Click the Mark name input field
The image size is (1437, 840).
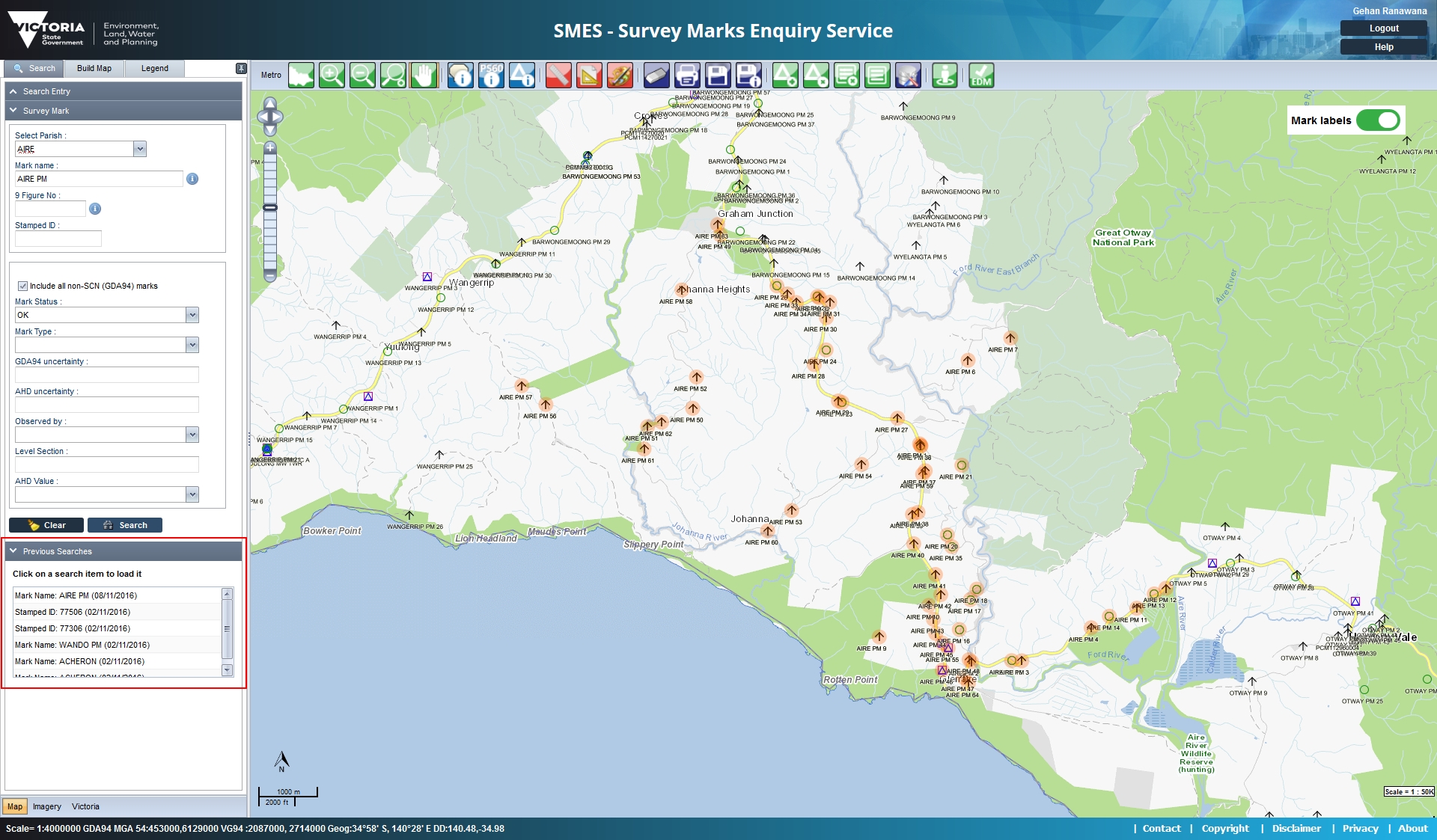tap(99, 179)
